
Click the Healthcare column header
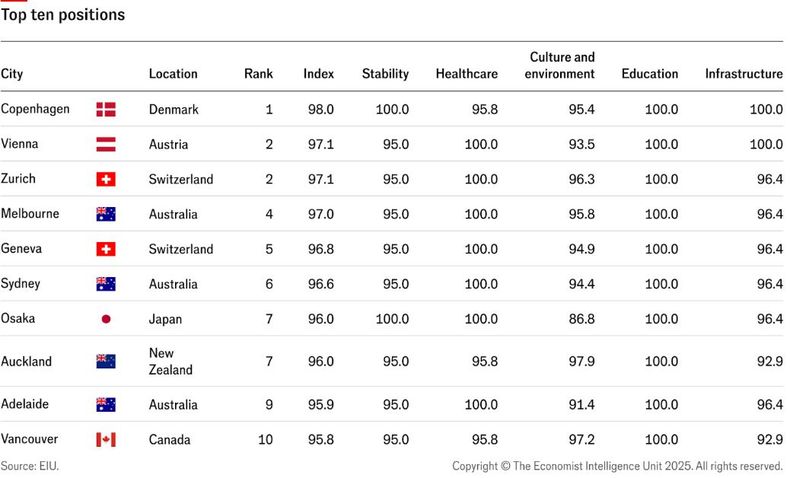tap(467, 74)
